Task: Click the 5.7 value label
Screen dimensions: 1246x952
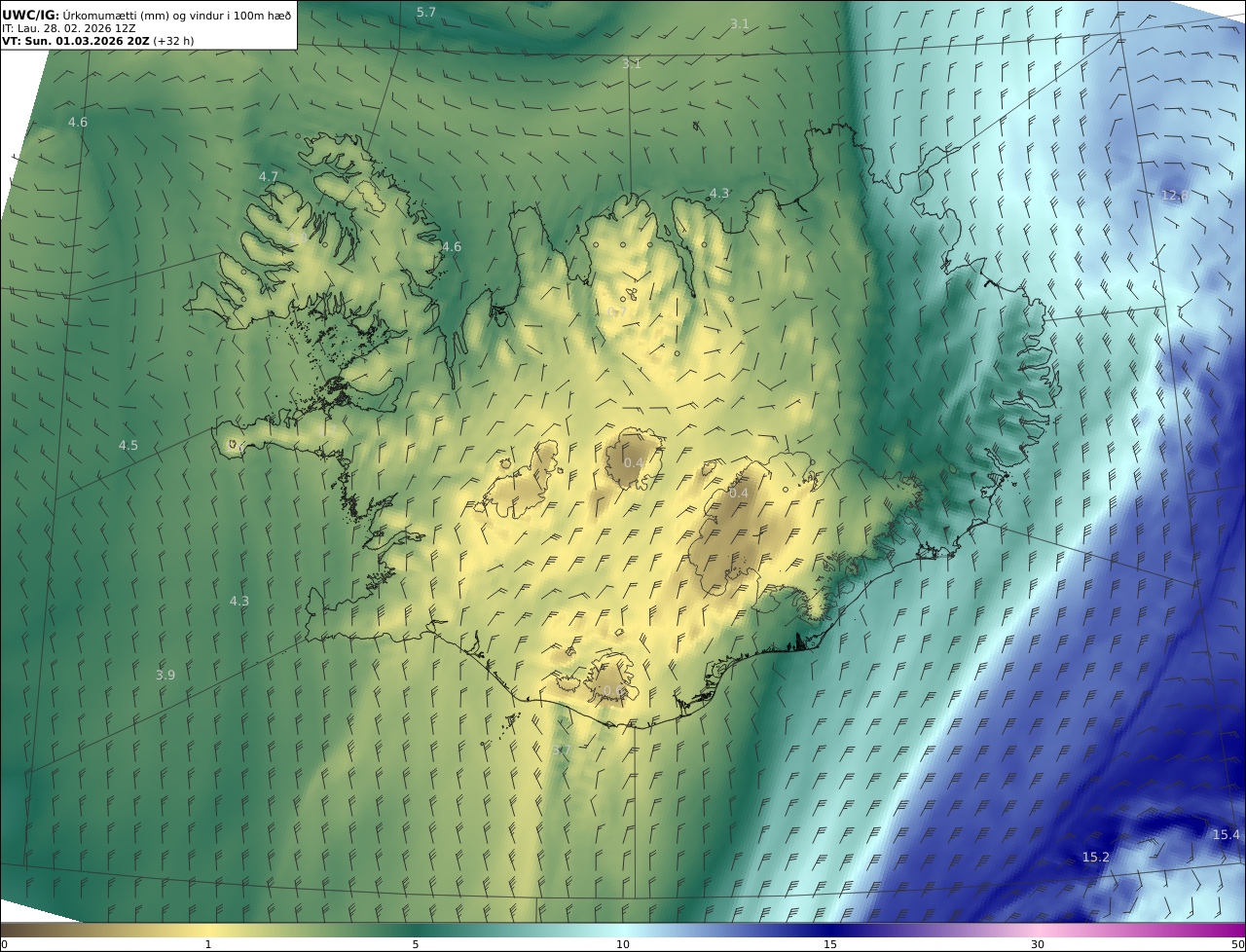Action: point(426,12)
